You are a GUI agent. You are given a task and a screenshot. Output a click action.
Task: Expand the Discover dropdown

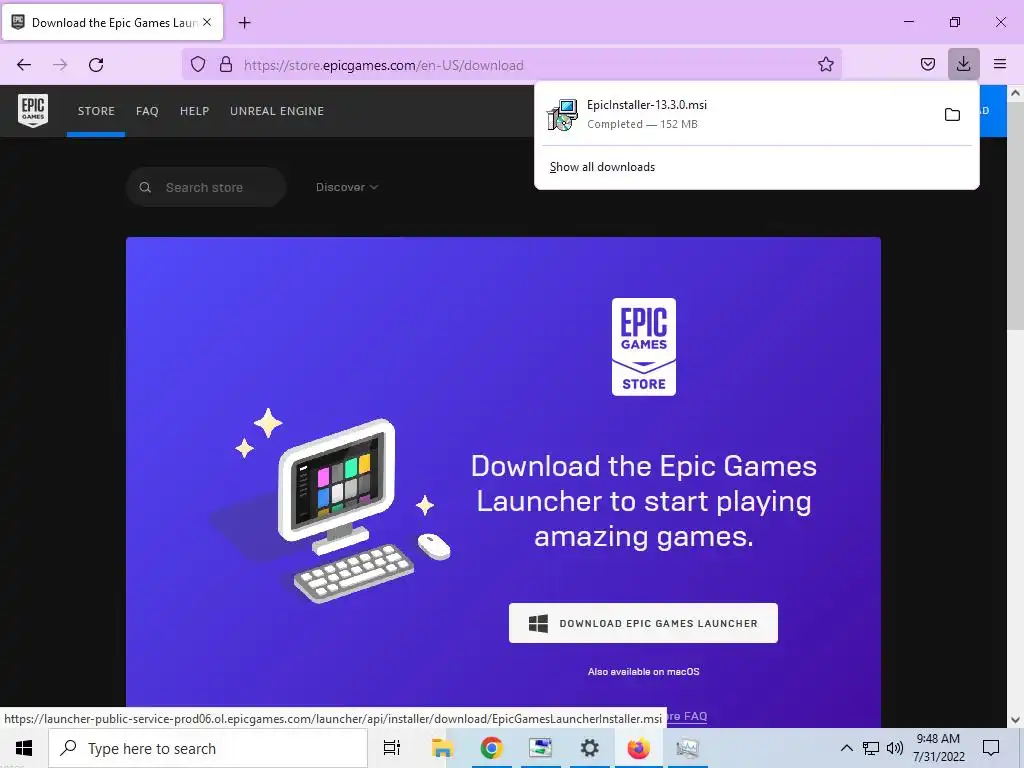click(347, 187)
